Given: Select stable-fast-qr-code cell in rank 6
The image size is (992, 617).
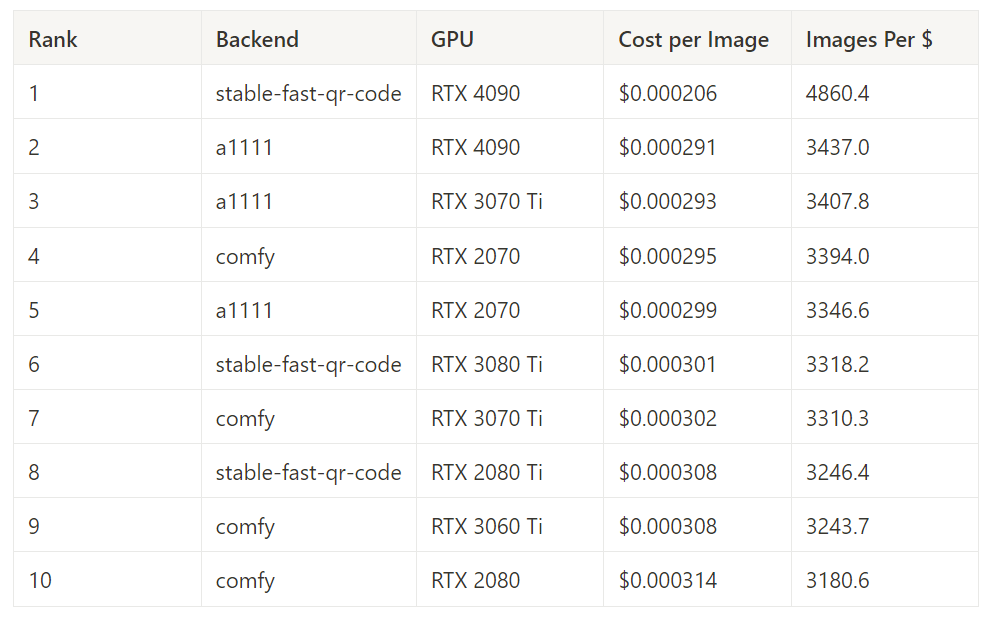Looking at the screenshot, I should click(x=308, y=365).
